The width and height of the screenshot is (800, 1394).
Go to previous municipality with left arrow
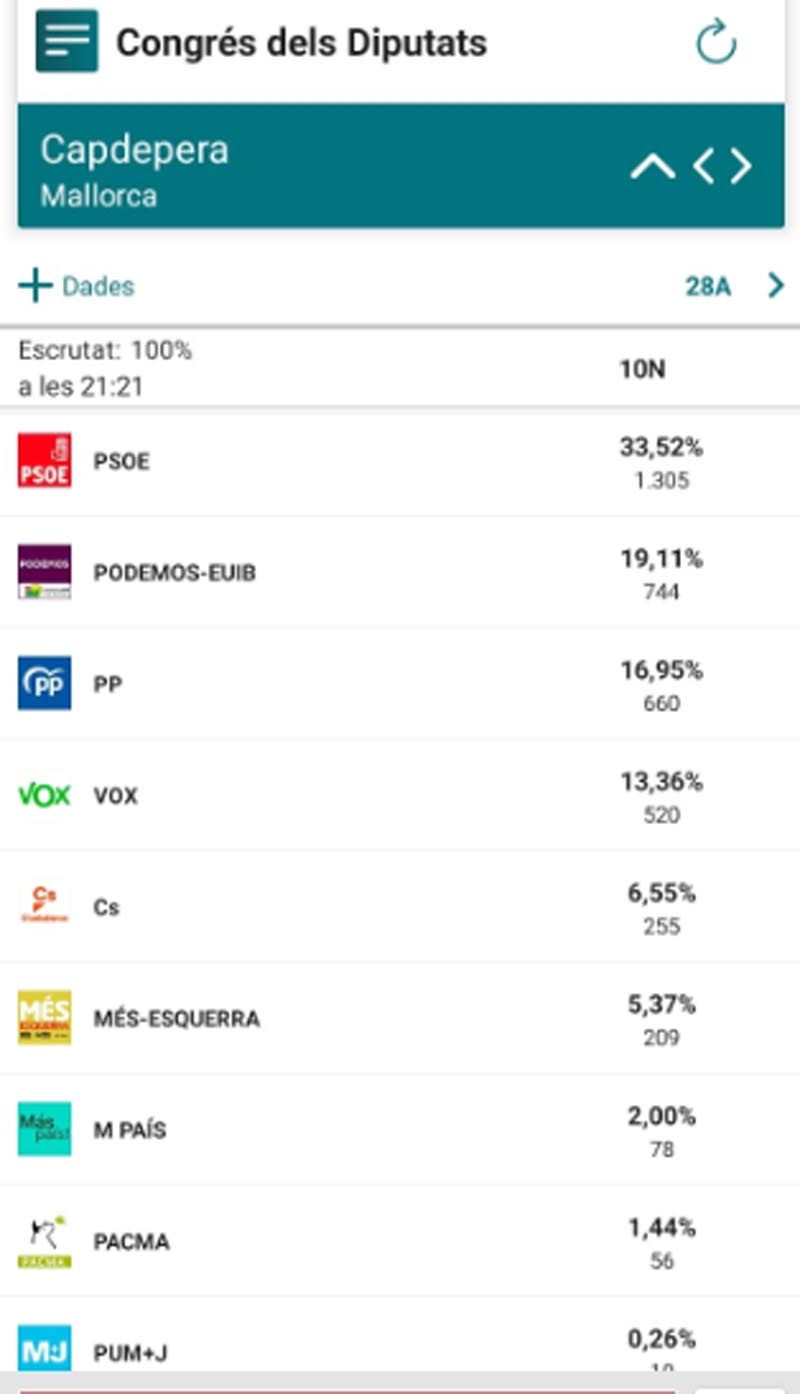(x=705, y=167)
